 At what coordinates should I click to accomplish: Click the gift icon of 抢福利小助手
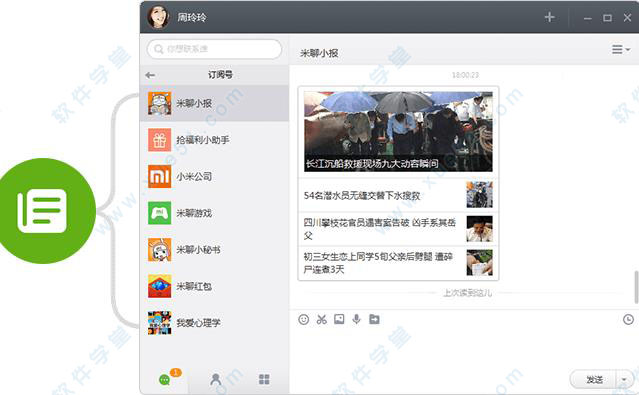[x=159, y=140]
